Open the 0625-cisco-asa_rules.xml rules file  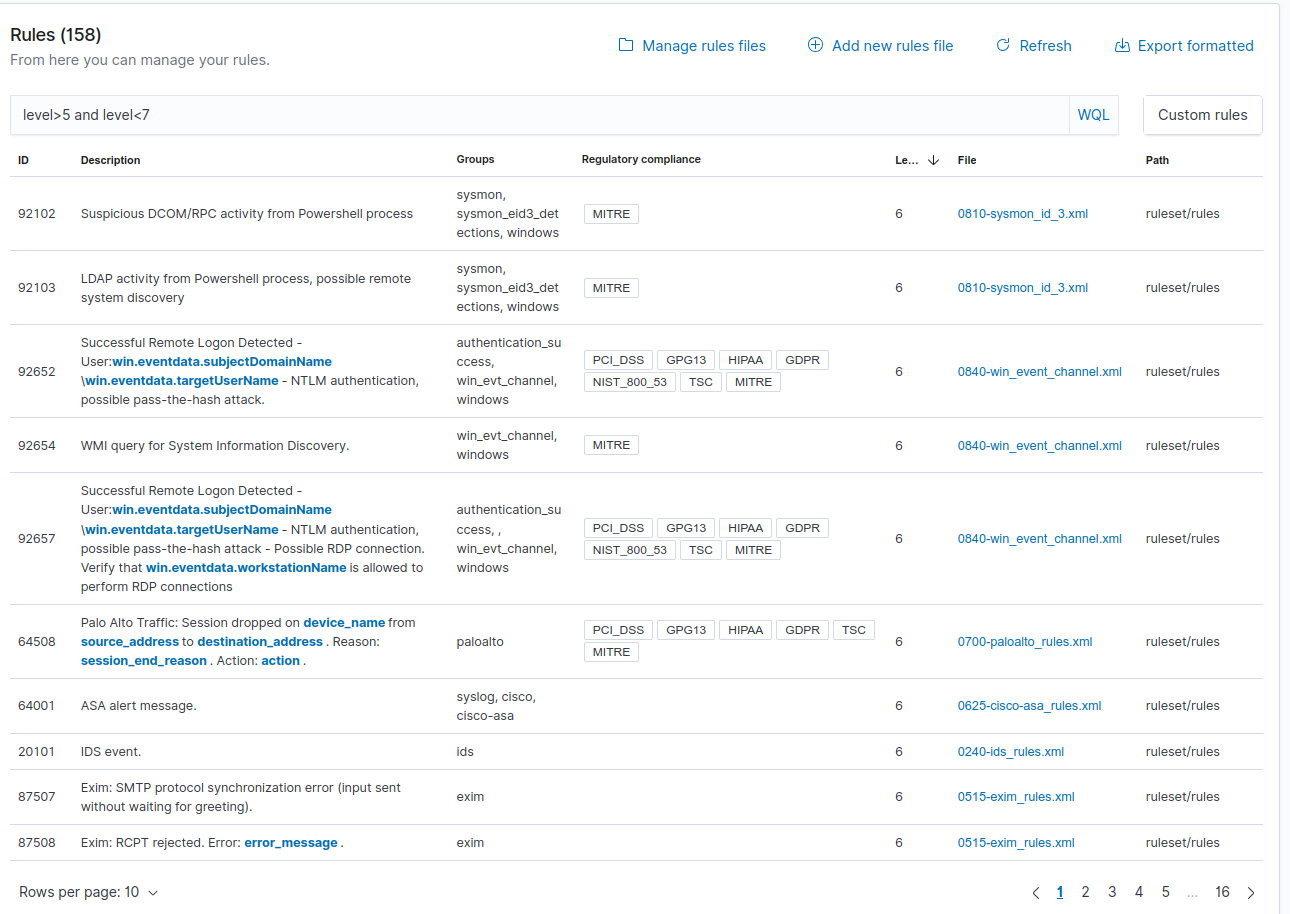[1029, 705]
